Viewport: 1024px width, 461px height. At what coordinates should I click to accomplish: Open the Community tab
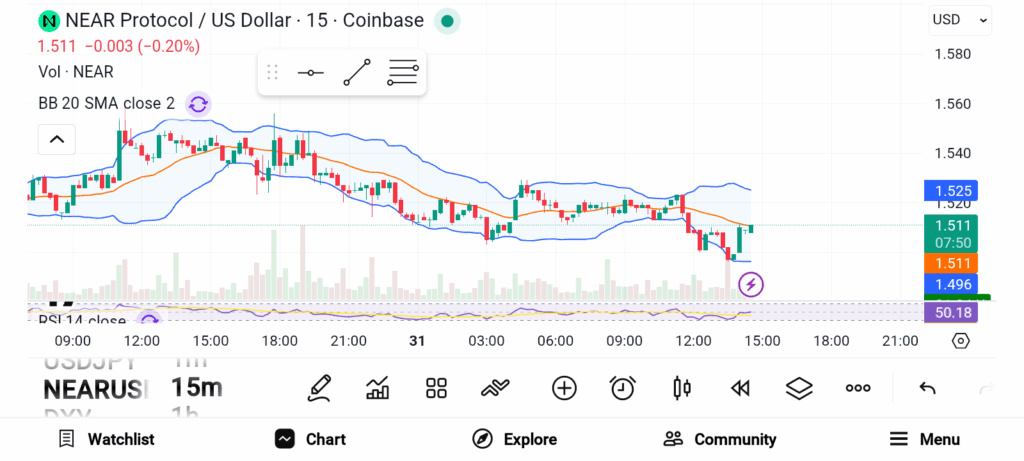tap(720, 439)
